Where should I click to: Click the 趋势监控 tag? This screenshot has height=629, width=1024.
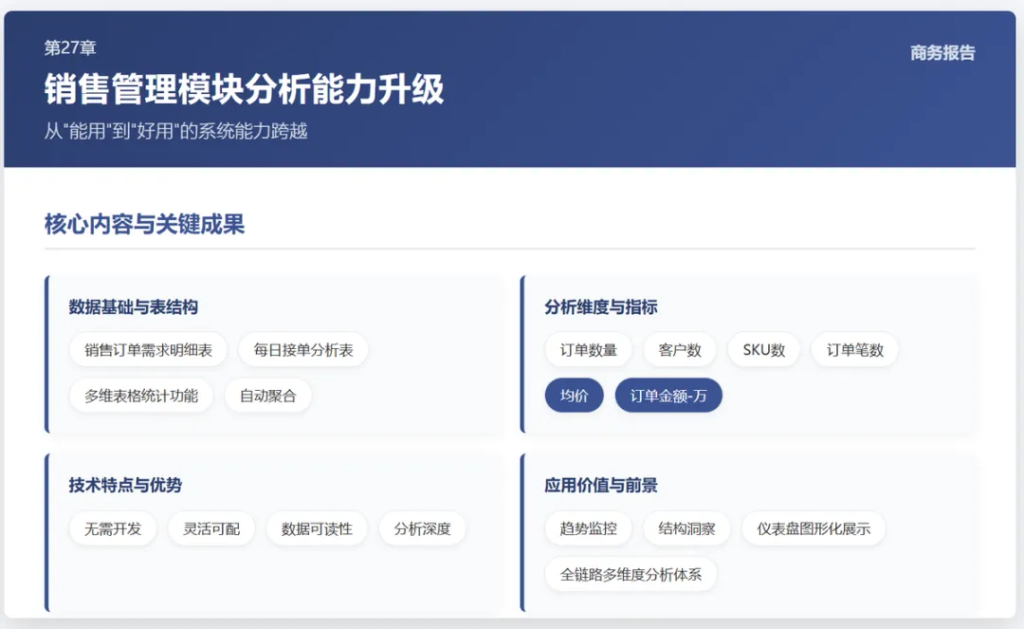click(x=588, y=528)
